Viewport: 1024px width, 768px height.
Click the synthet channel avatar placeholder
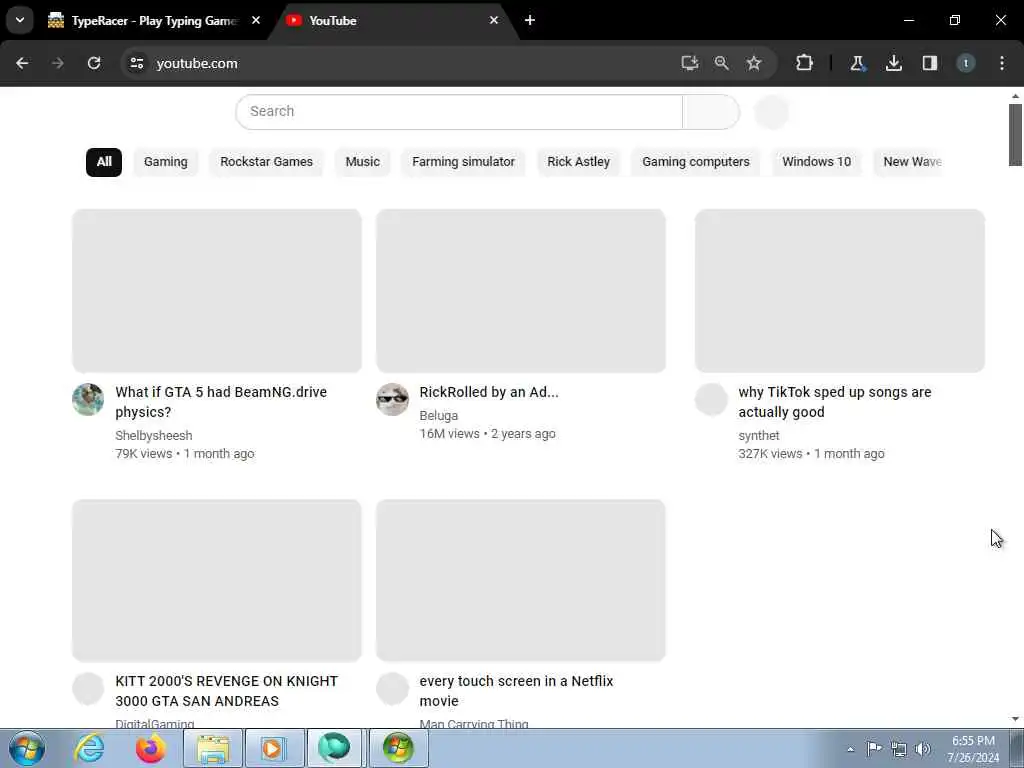(711, 400)
